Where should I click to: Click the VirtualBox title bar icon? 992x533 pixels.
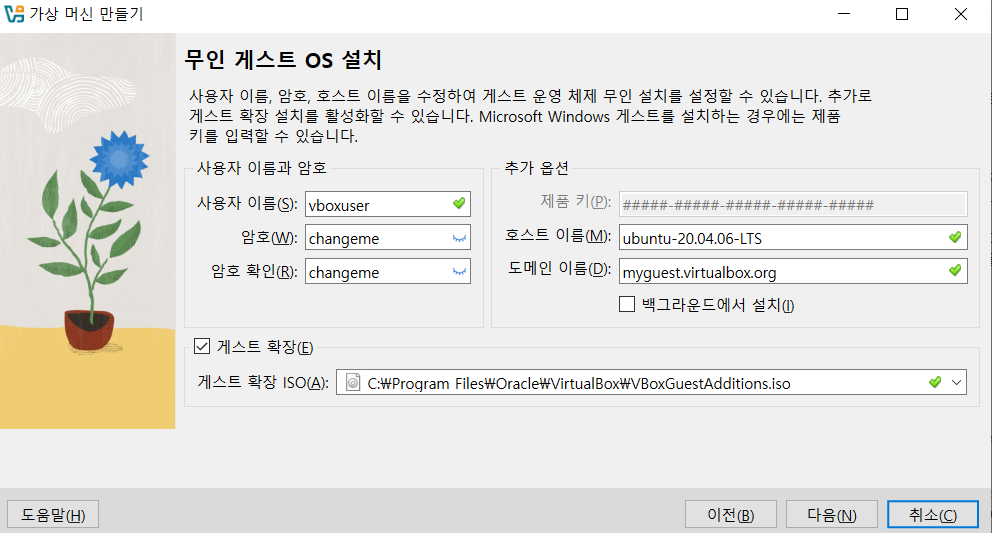[x=14, y=13]
